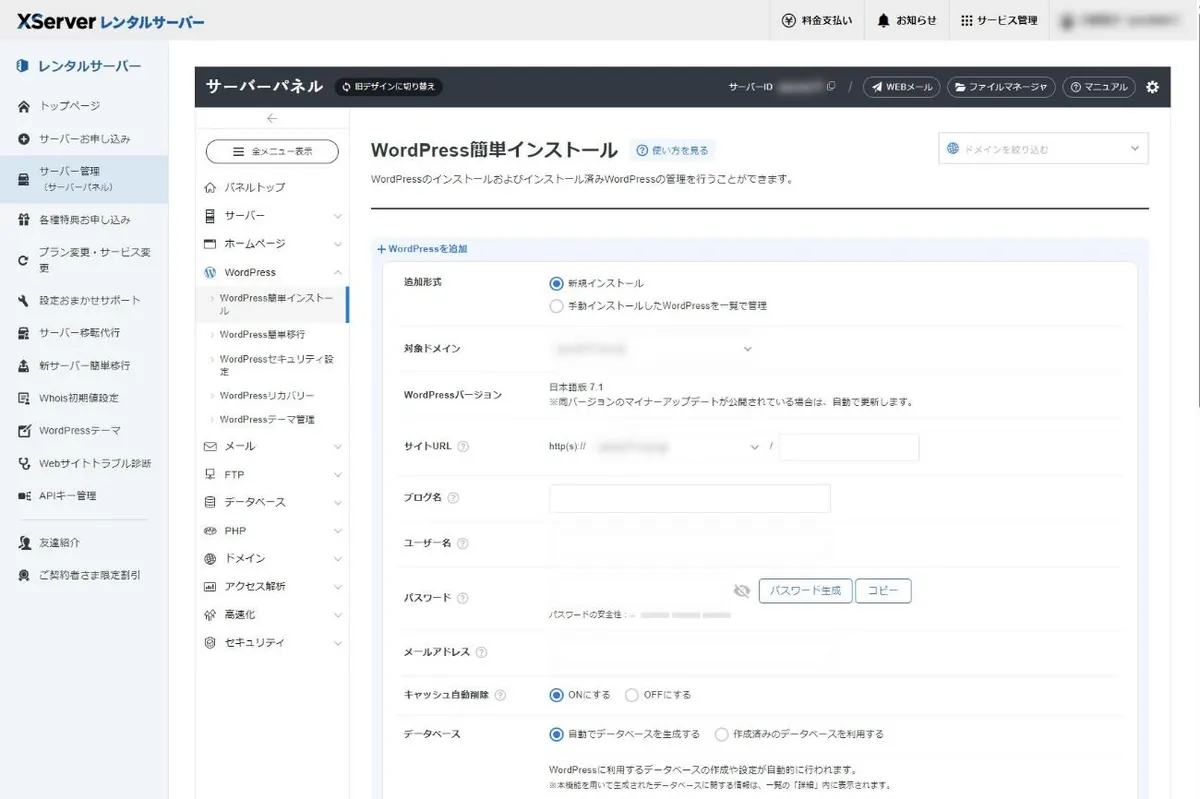Select 新規インストール radio button
1200x799 pixels.
557,283
